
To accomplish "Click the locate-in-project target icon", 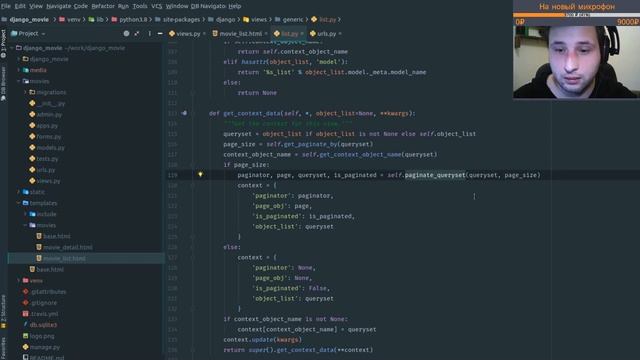I will click(127, 33).
